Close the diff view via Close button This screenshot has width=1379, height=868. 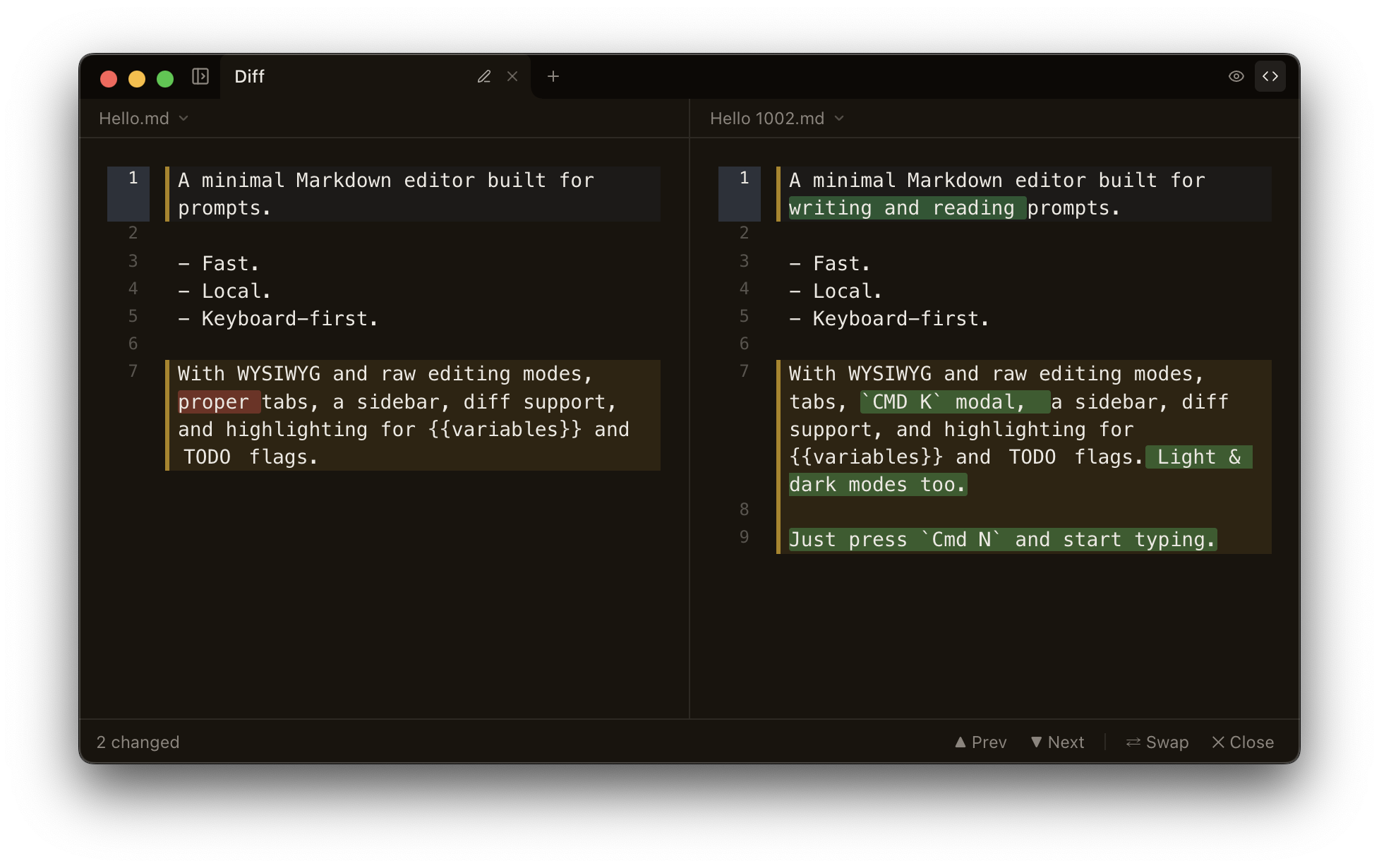tap(1243, 742)
